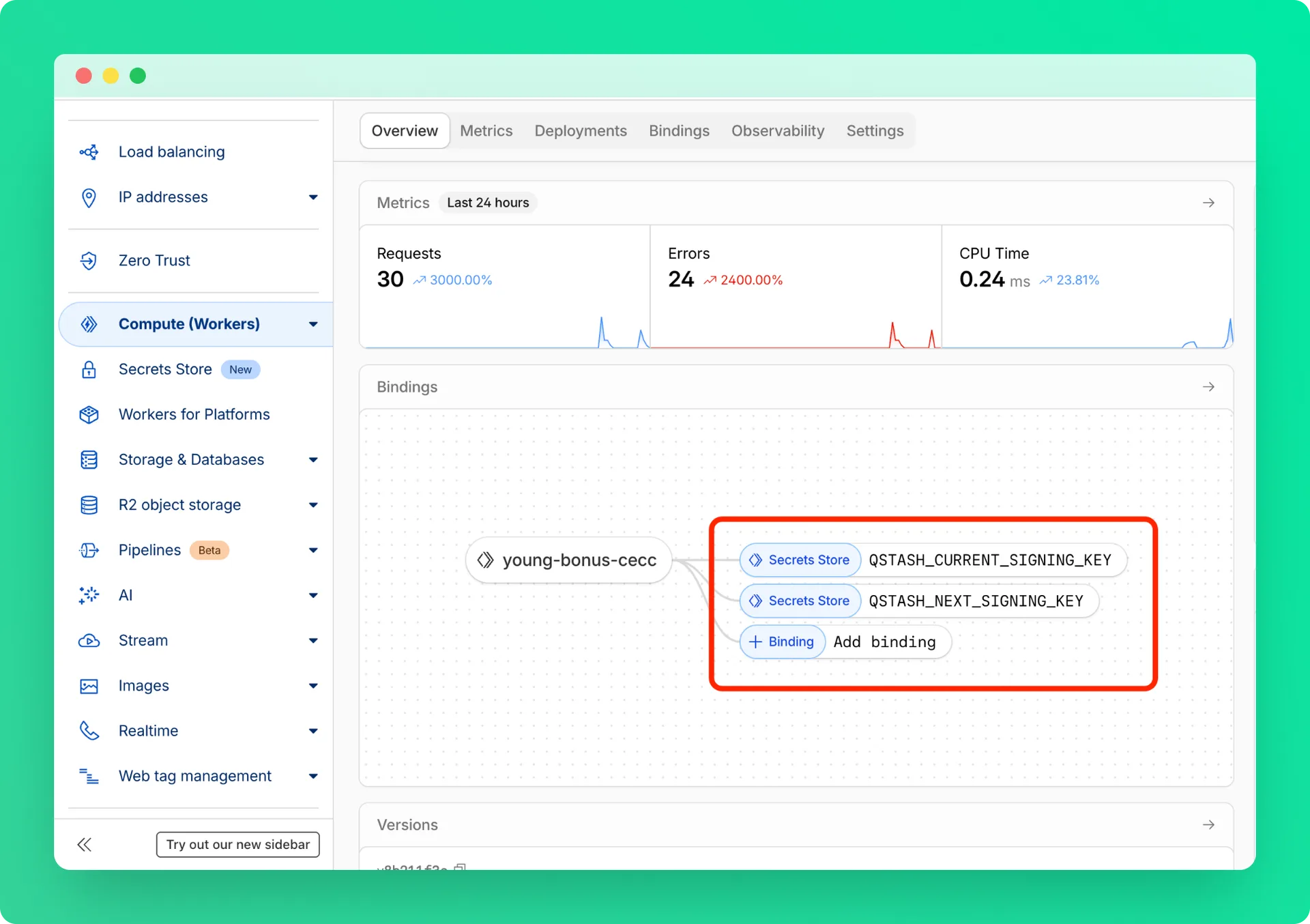The height and width of the screenshot is (924, 1310).
Task: Click the plus icon on Binding pill
Action: point(755,642)
